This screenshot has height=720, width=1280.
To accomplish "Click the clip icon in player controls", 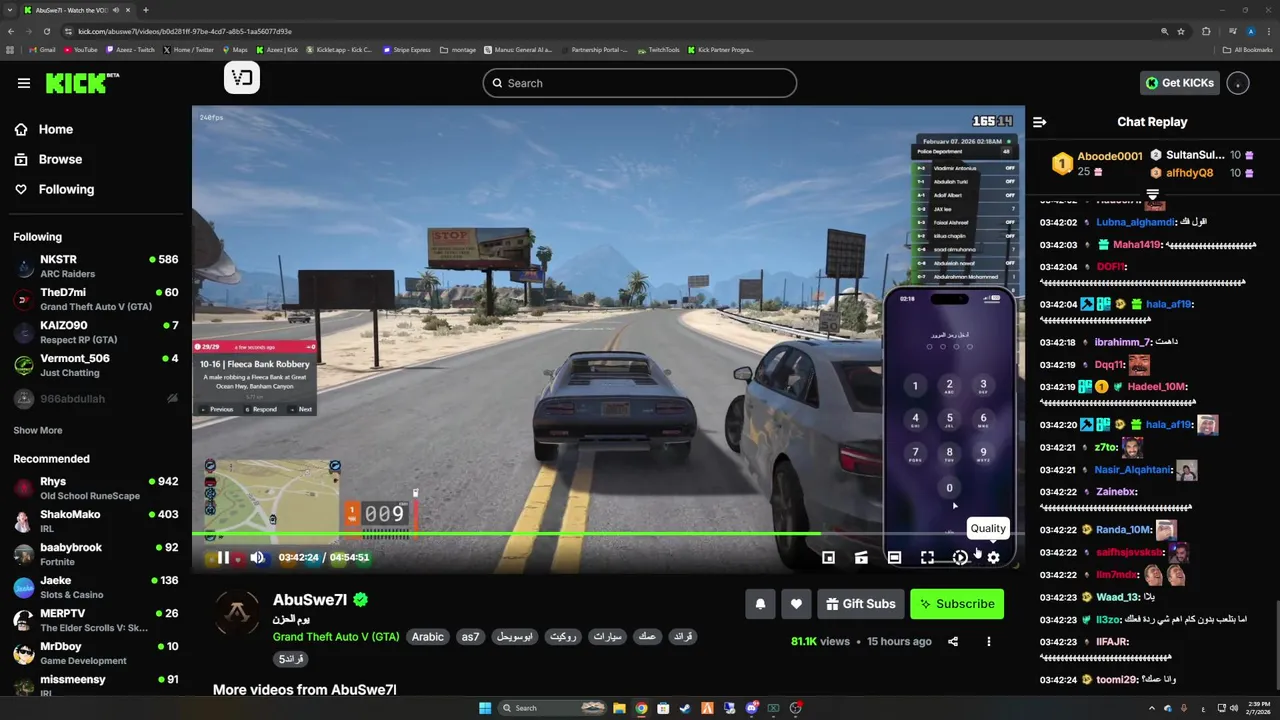I will tap(861, 558).
